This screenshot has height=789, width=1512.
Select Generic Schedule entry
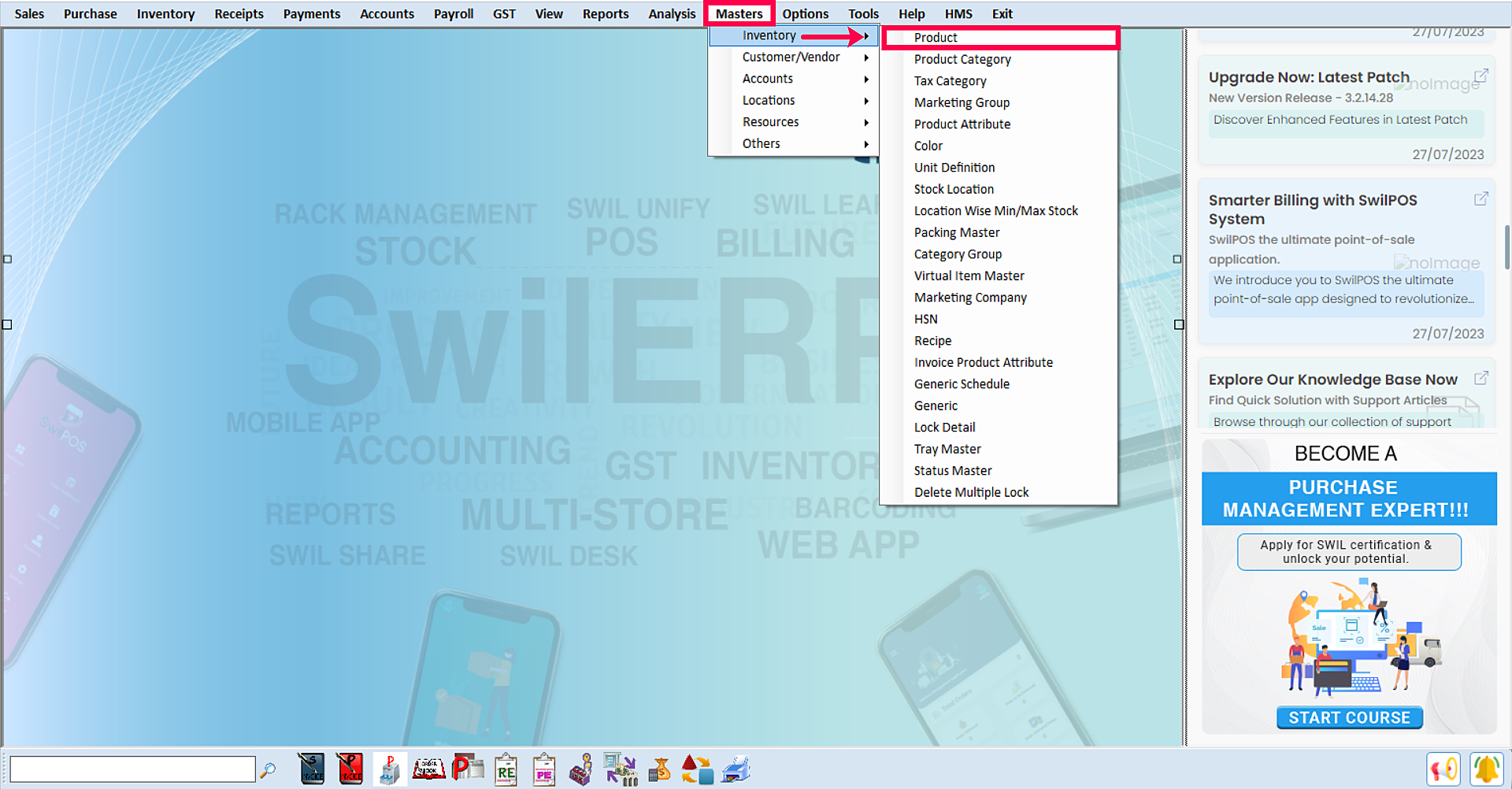[x=999, y=383]
